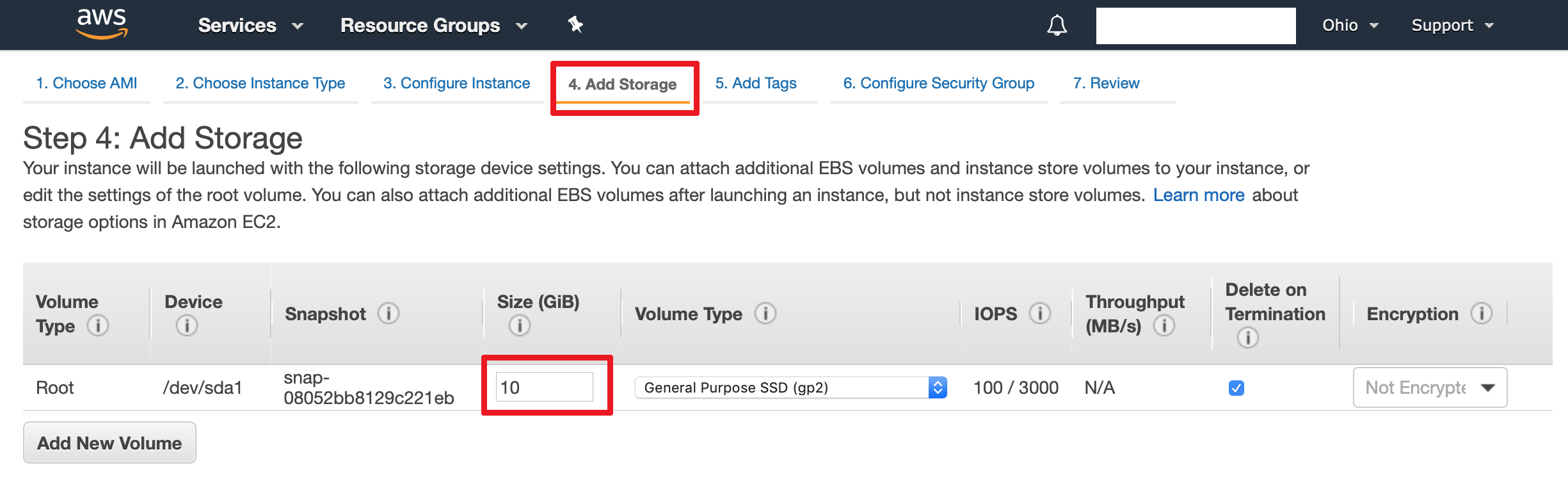Go to the 6. Configure Security Group tab

click(938, 83)
